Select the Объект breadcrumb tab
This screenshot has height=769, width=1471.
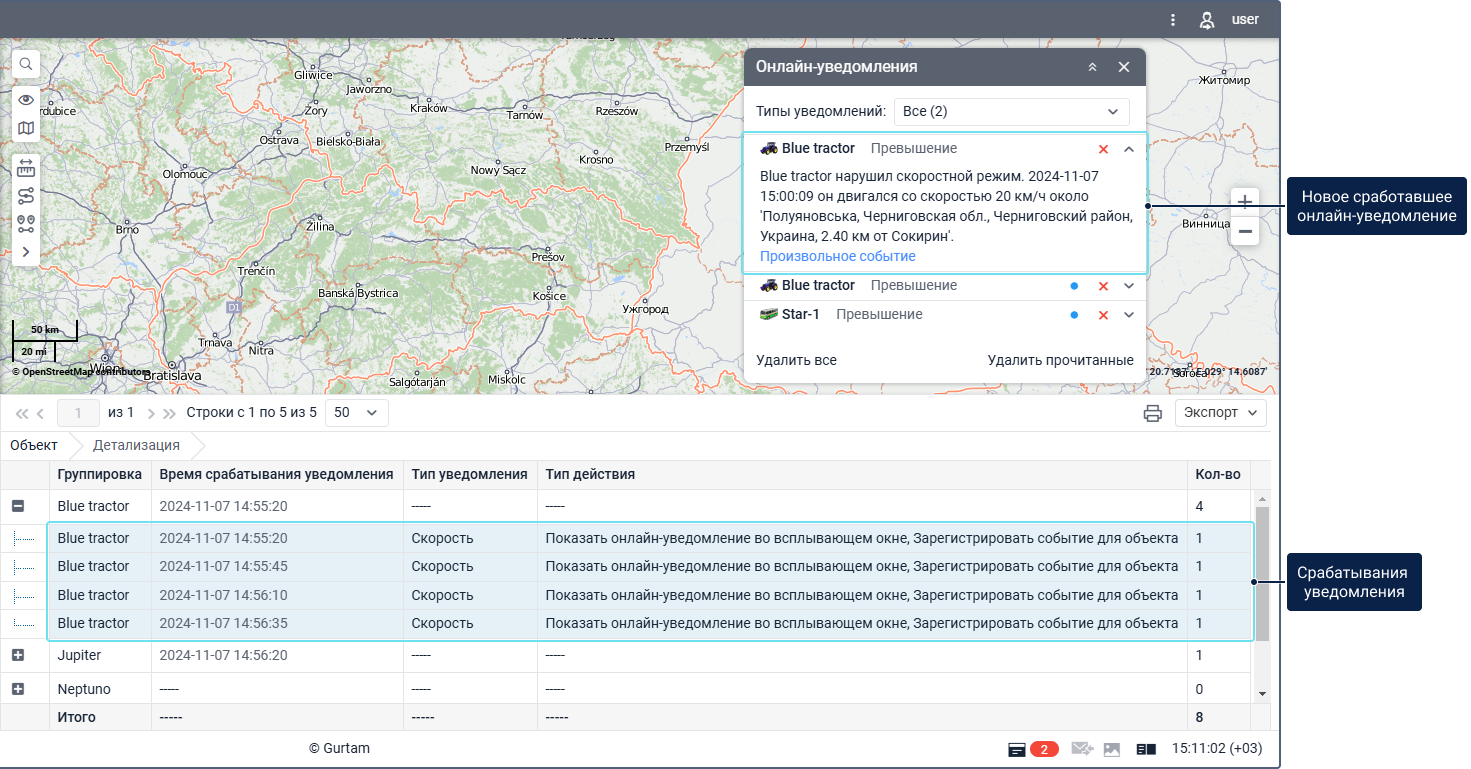(34, 445)
